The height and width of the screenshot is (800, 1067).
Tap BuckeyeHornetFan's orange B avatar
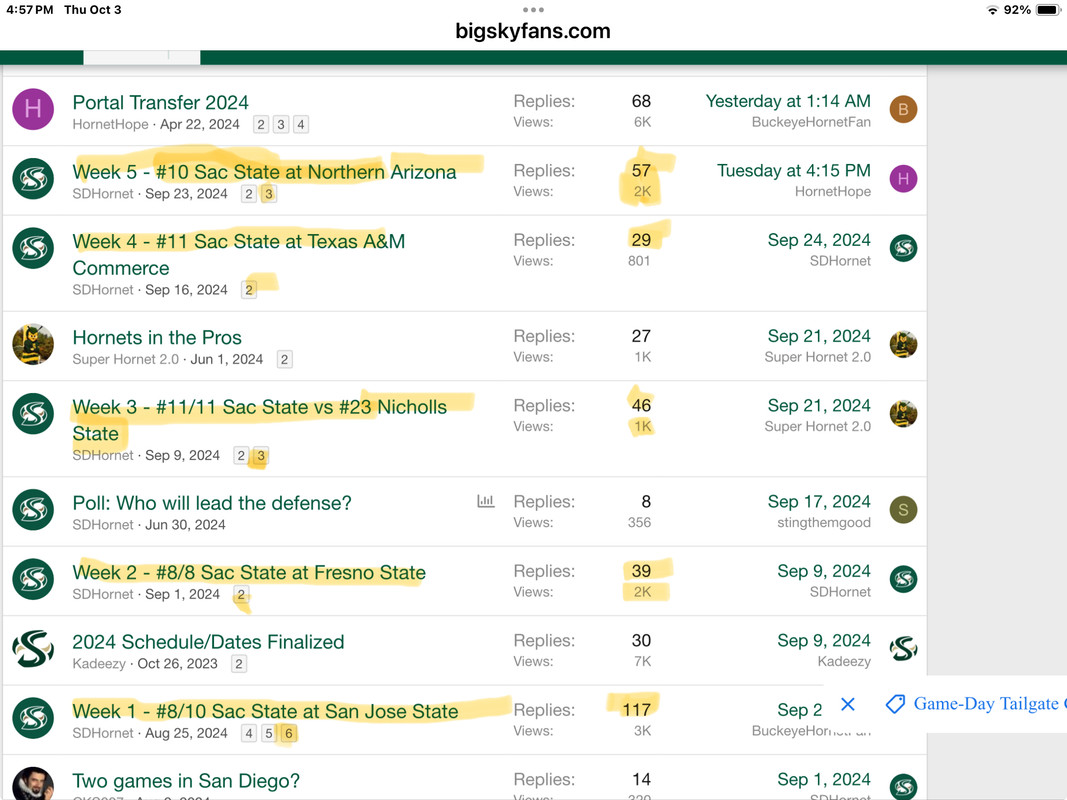pos(903,109)
